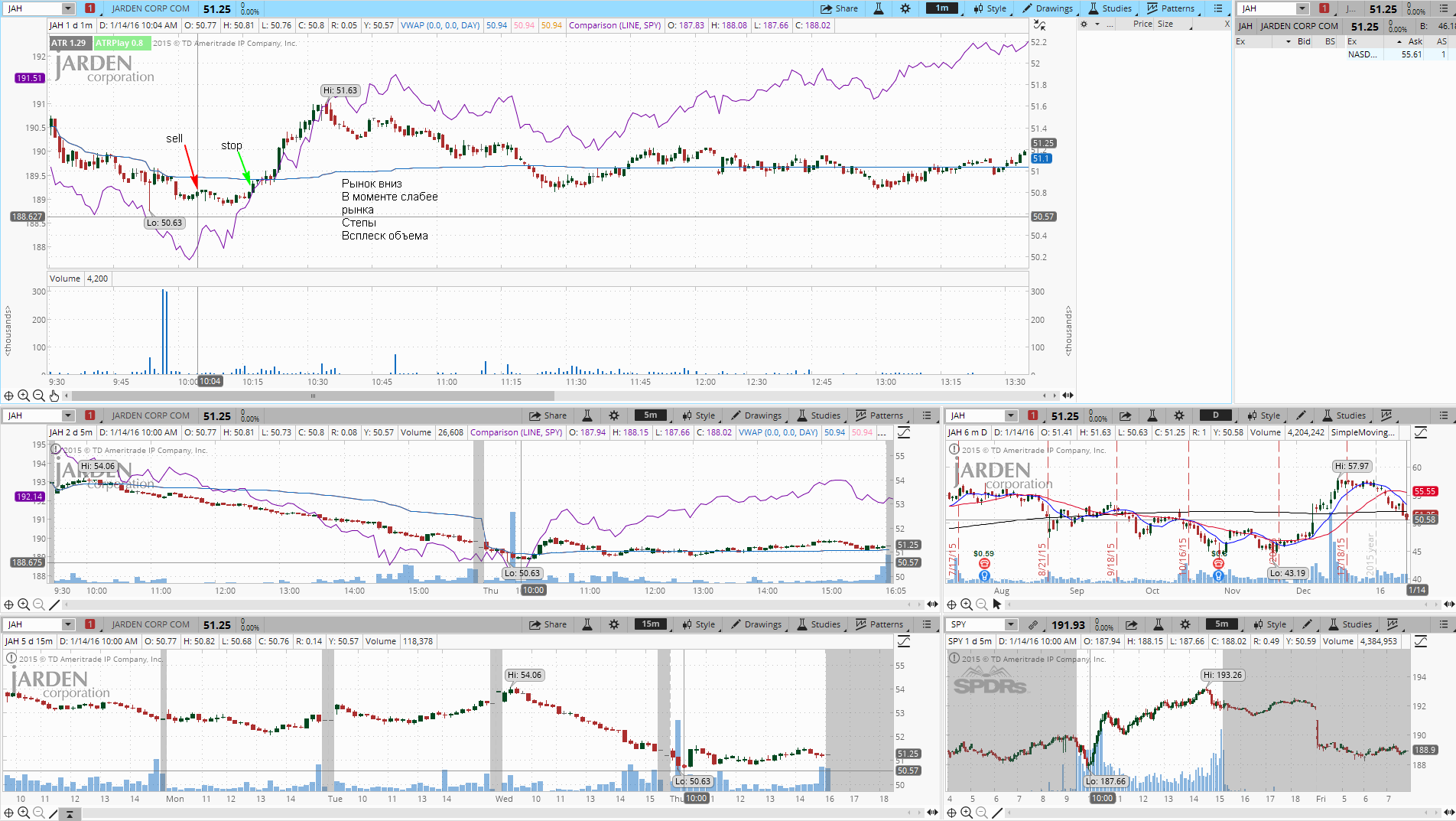Click the ATRPlay 0.8 green label on top chart
Viewport: 1456px width, 821px height.
pyautogui.click(x=120, y=43)
